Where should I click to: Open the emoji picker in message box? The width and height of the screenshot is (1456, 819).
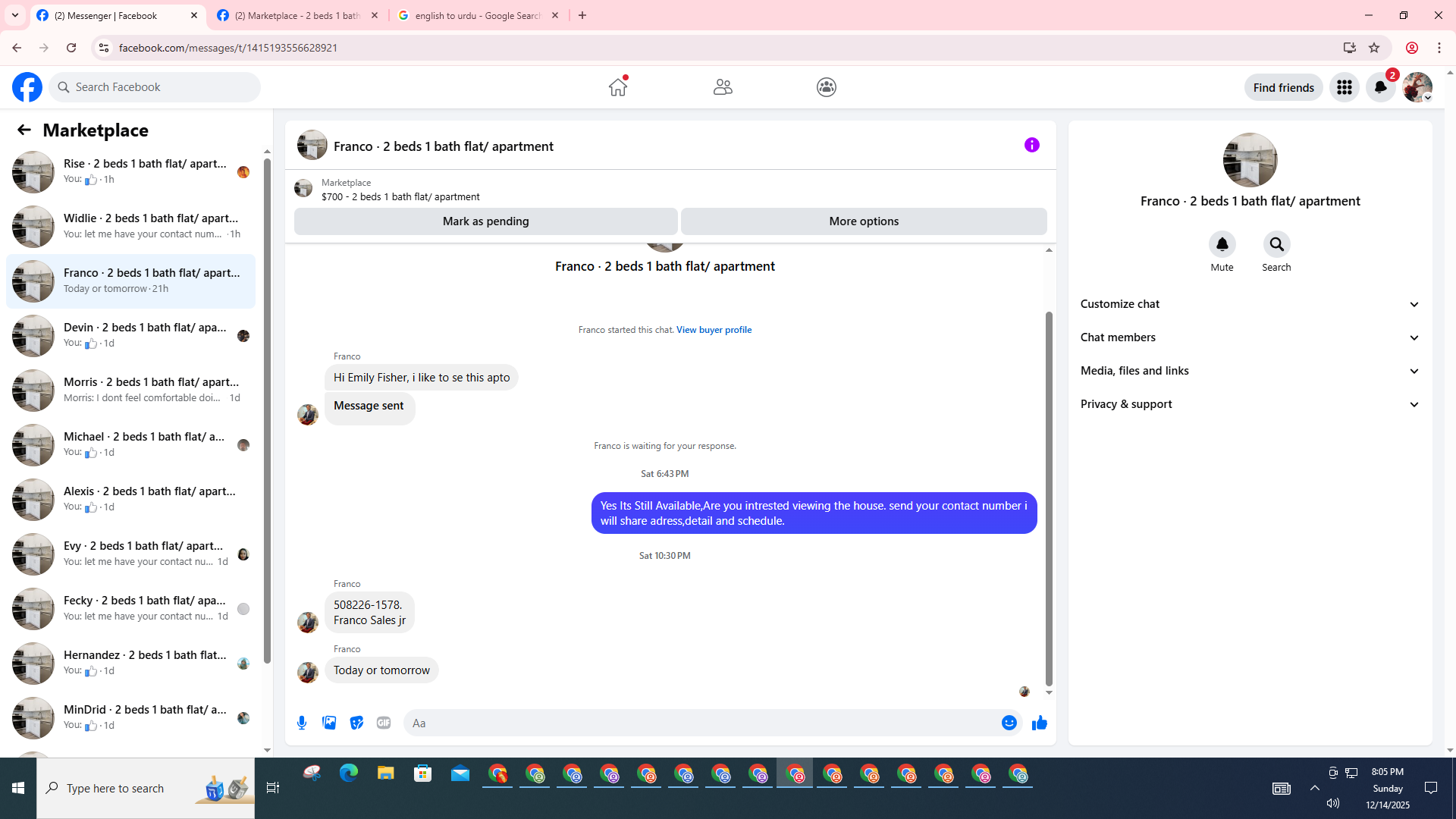(x=1009, y=723)
